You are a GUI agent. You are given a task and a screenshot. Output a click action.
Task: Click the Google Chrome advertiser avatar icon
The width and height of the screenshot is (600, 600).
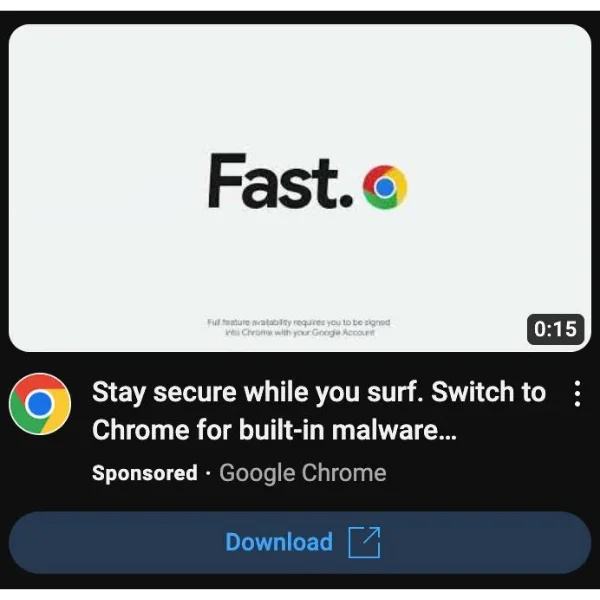(40, 404)
